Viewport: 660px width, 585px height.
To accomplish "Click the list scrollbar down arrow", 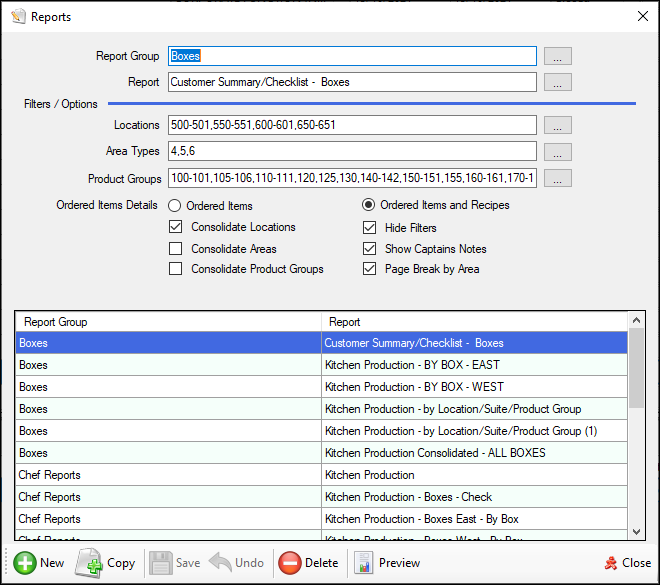I will pyautogui.click(x=636, y=531).
